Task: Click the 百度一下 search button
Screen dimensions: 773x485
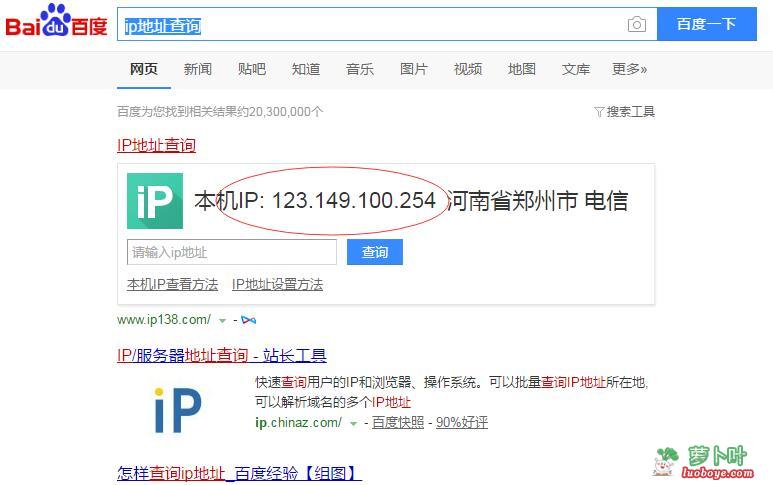Action: click(x=706, y=24)
